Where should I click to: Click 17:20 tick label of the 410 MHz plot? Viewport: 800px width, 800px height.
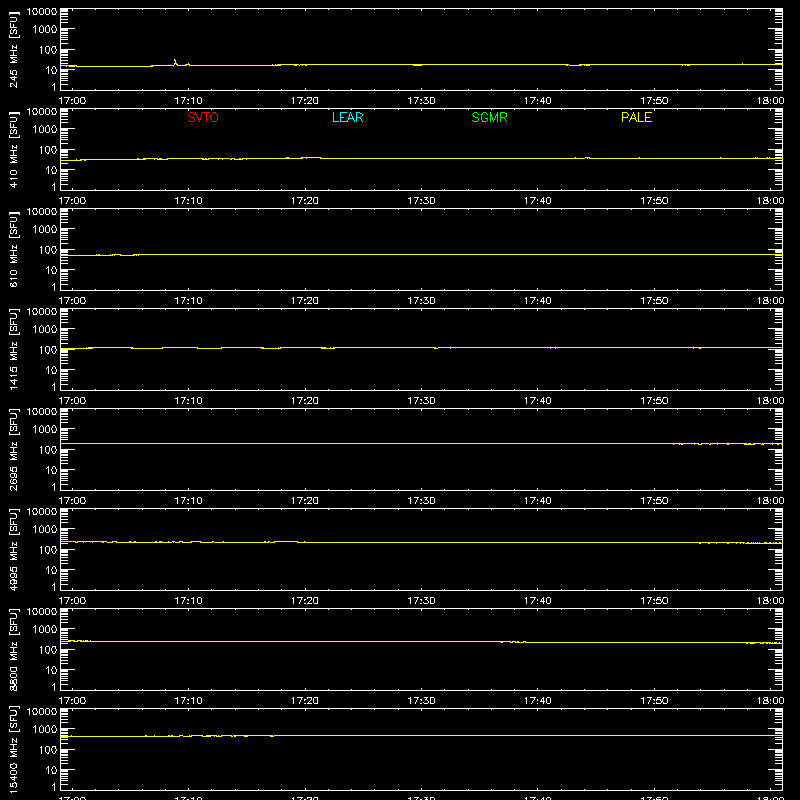pos(305,201)
